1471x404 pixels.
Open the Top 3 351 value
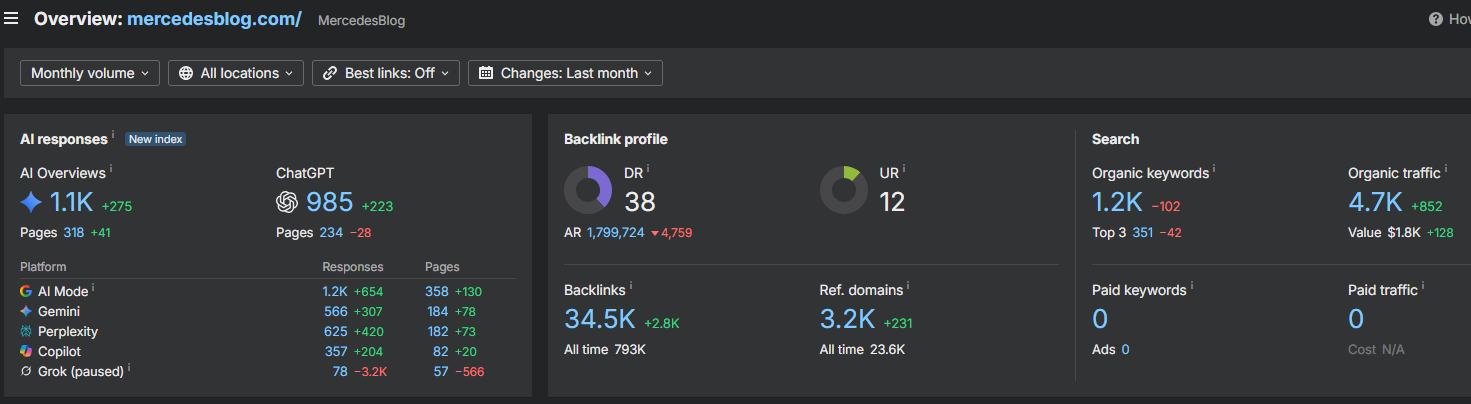(1143, 233)
